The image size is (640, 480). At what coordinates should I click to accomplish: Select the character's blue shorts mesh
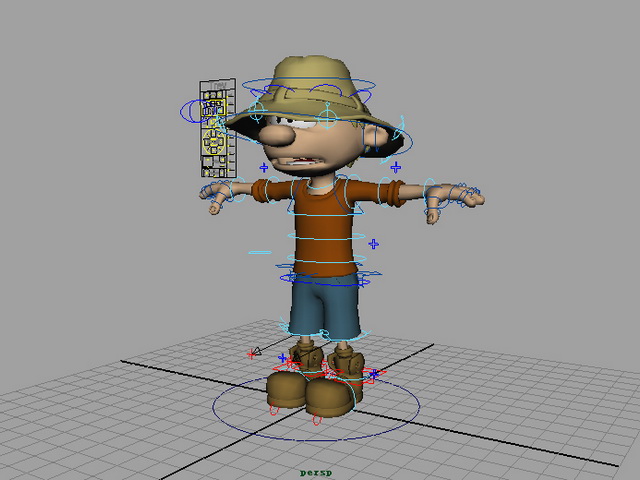(x=325, y=306)
